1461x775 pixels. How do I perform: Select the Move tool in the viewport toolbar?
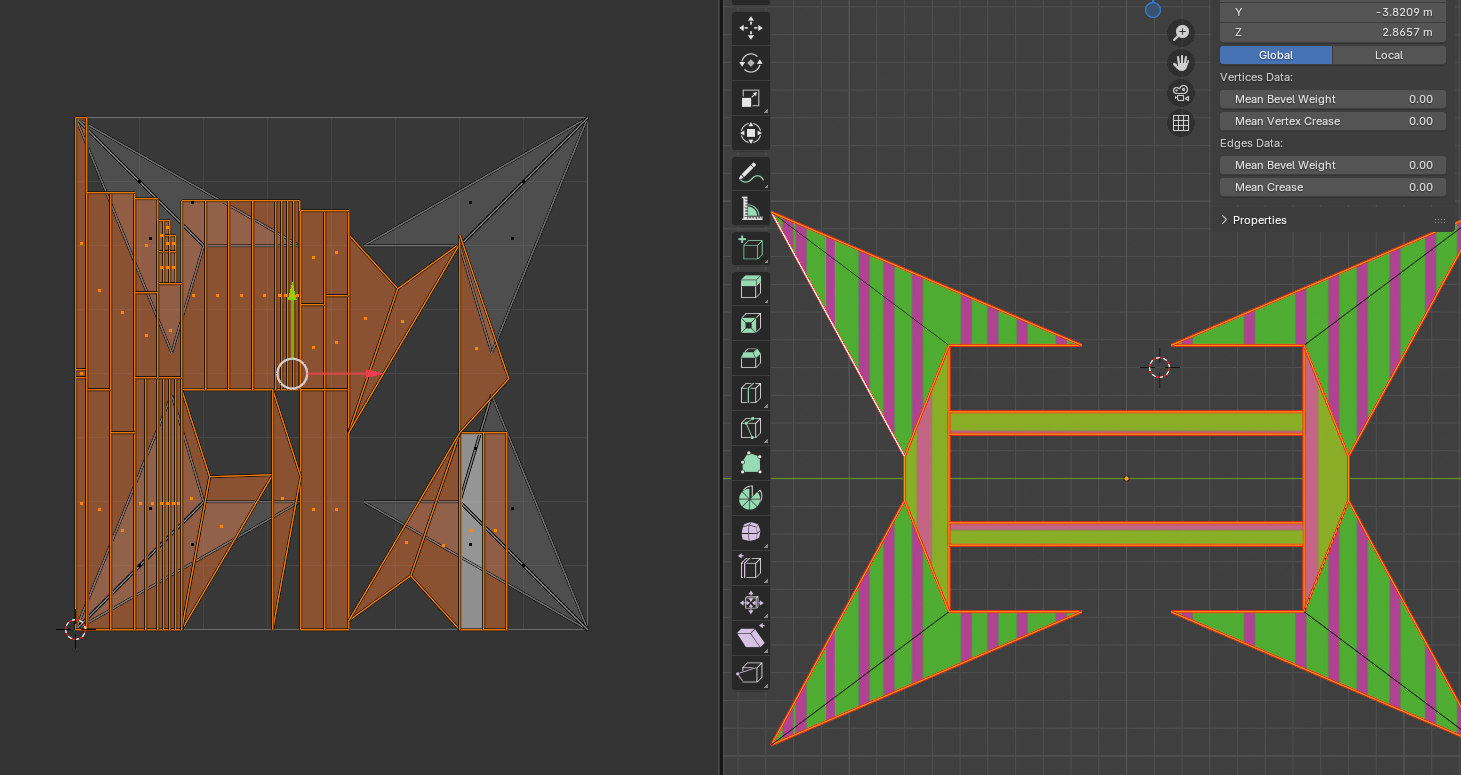pos(751,29)
